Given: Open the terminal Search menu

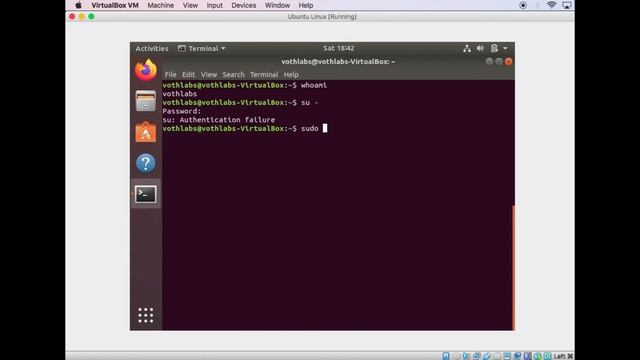Looking at the screenshot, I should tap(233, 75).
